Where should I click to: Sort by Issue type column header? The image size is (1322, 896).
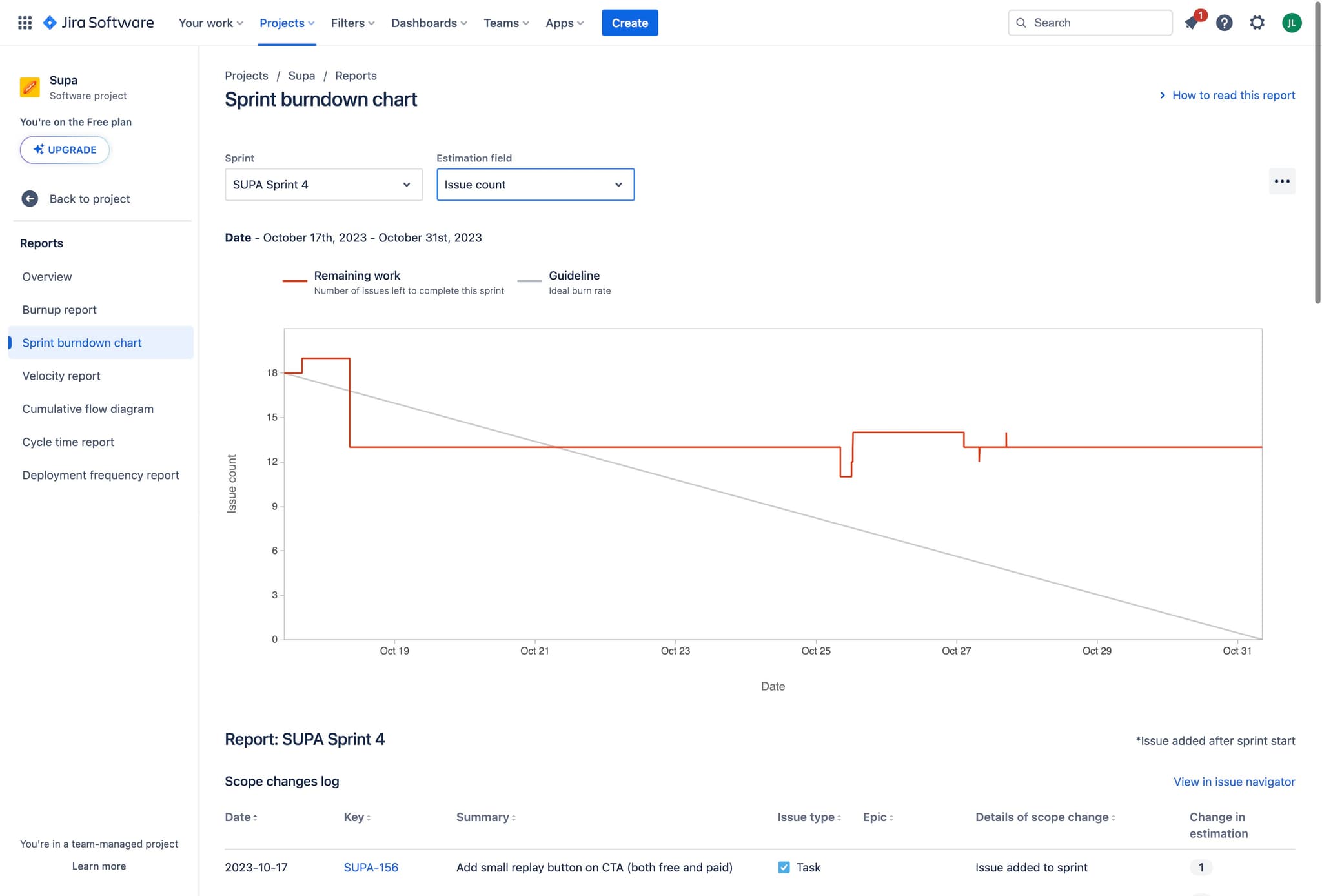pos(808,817)
